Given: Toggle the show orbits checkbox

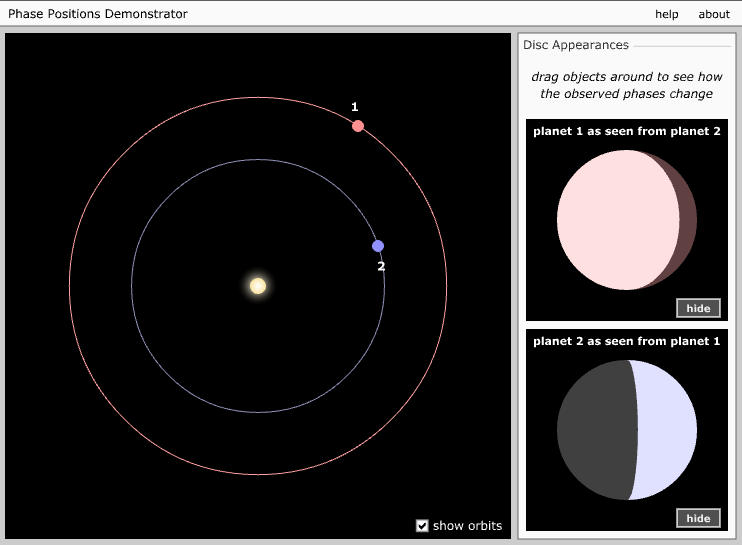Looking at the screenshot, I should pos(422,526).
